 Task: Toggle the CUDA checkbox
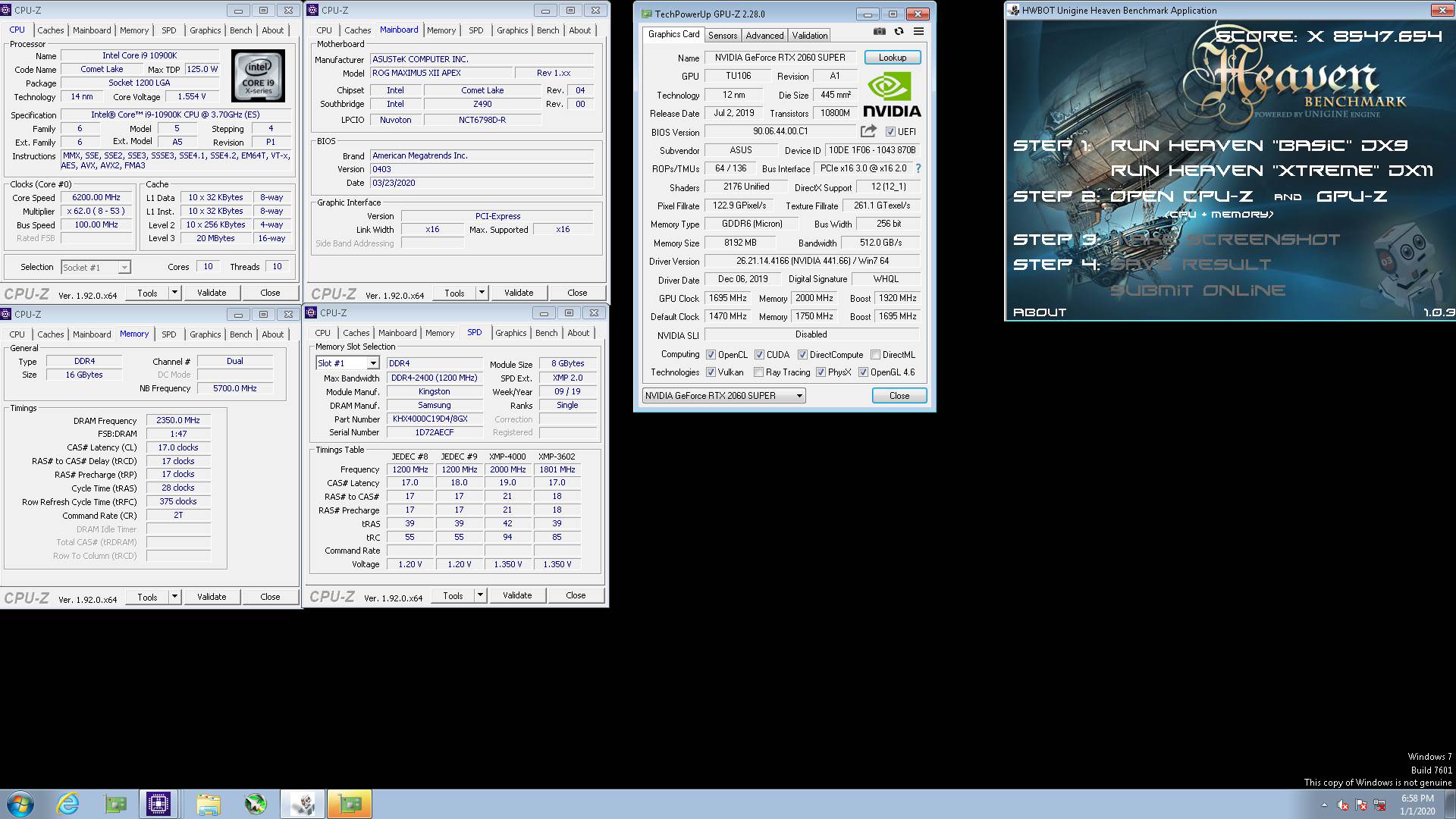point(759,355)
